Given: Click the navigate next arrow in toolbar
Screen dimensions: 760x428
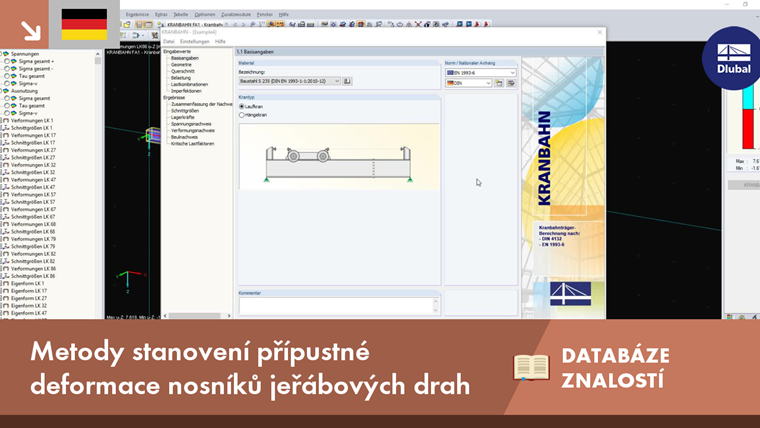Looking at the screenshot, I should 244,24.
